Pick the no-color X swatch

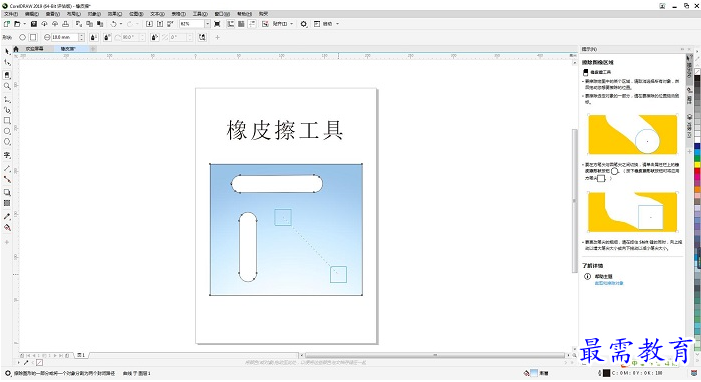tap(697, 72)
